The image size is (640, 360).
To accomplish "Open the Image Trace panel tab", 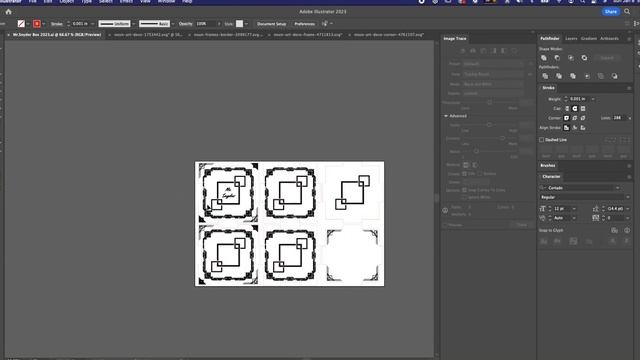I will 455,38.
